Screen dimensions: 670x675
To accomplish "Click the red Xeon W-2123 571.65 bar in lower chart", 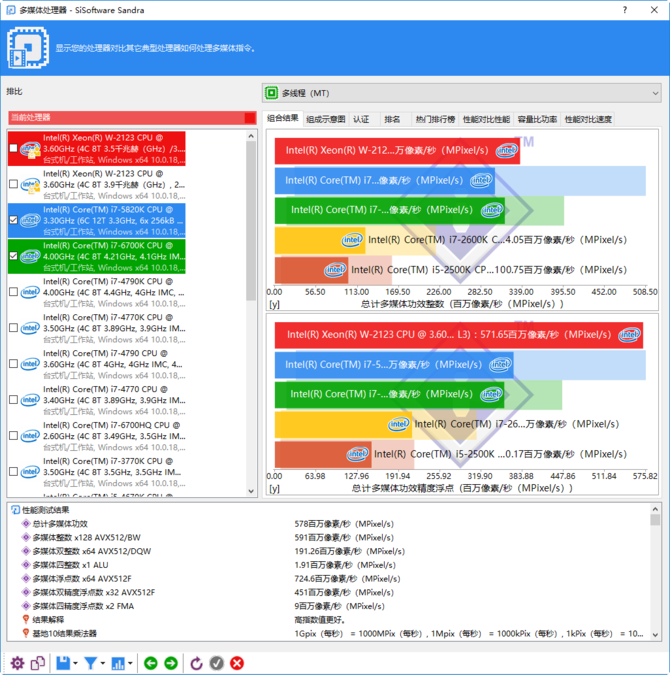I will click(459, 335).
